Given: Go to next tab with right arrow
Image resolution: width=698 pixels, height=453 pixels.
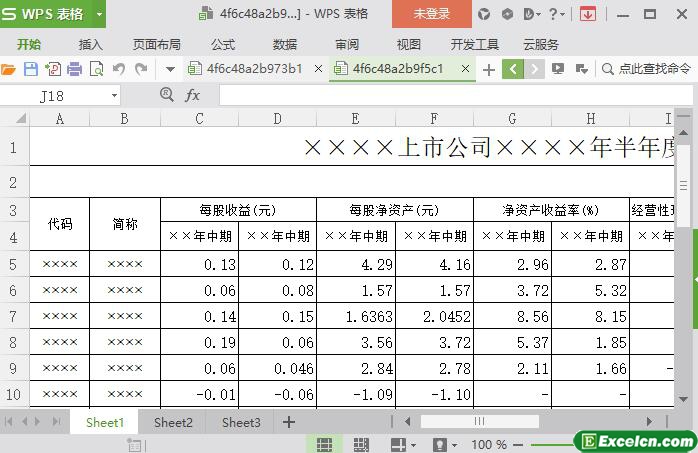Looking at the screenshot, I should pyautogui.click(x=534, y=69).
